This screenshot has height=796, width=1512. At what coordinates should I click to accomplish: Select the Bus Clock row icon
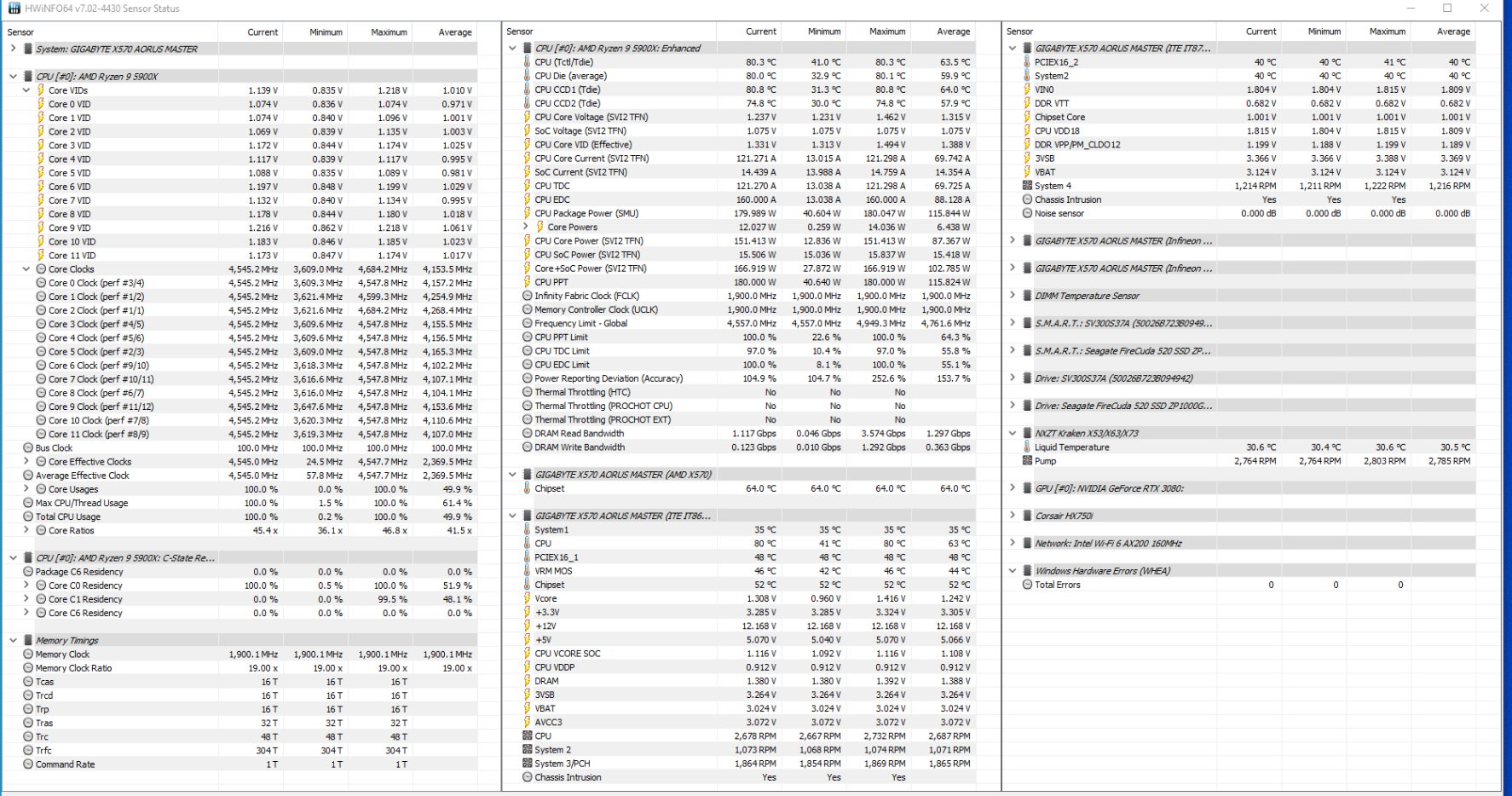[28, 447]
